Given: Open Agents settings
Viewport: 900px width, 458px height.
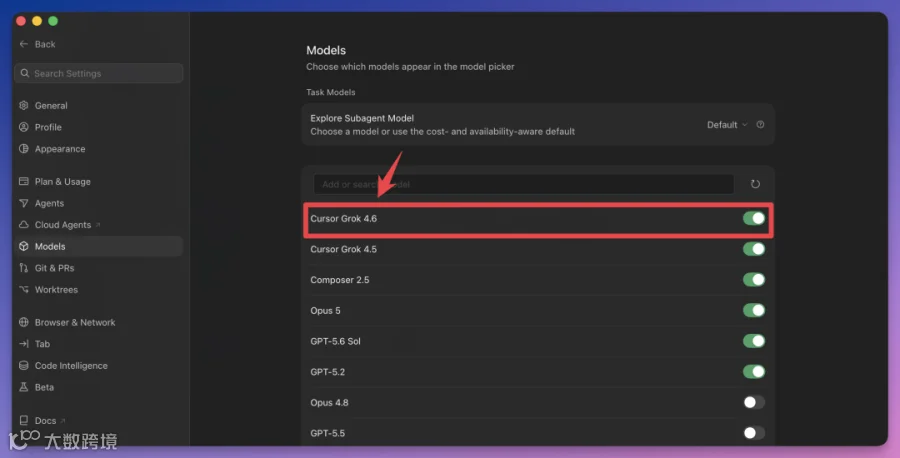Looking at the screenshot, I should [x=99, y=203].
